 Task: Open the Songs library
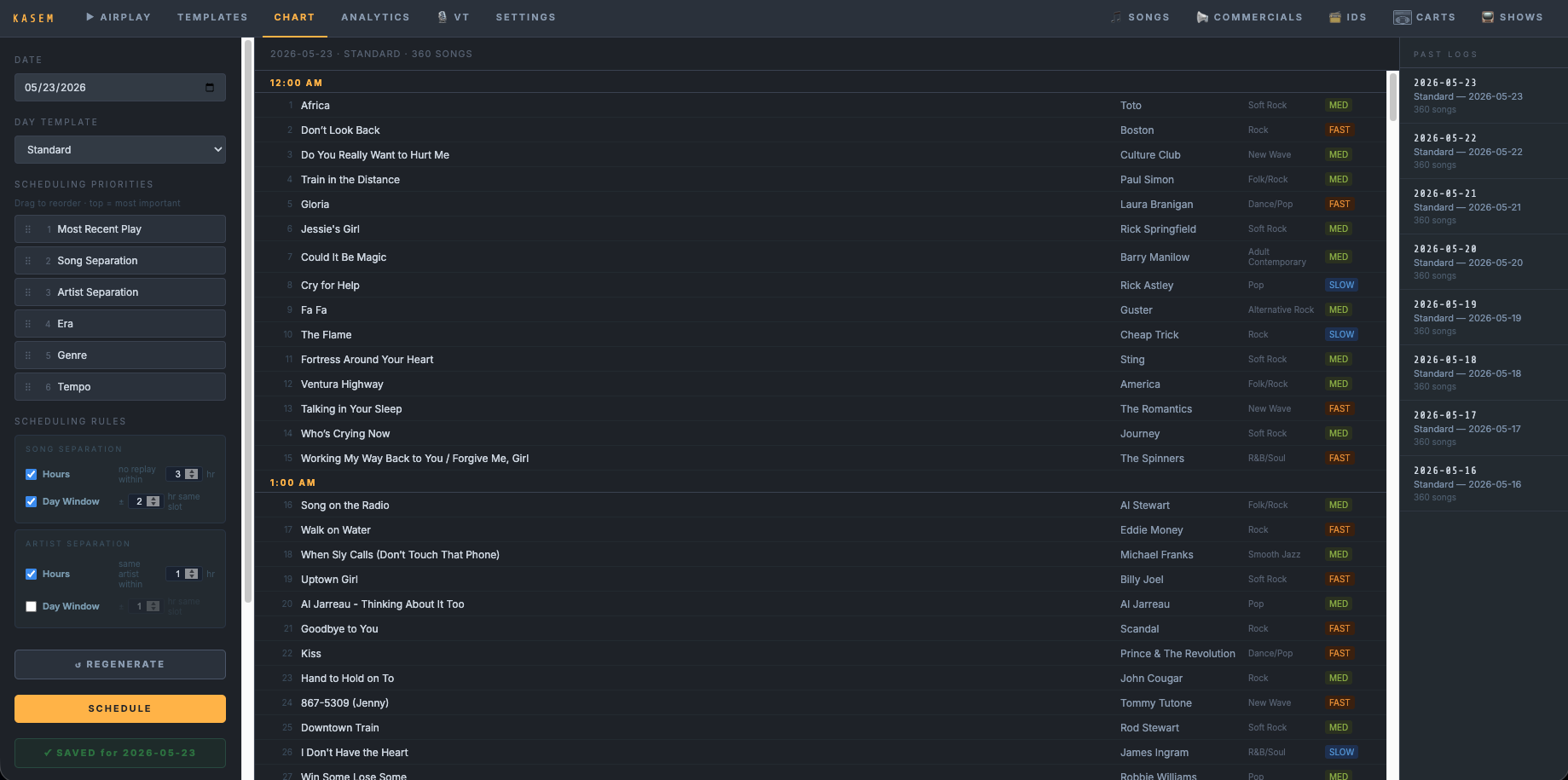point(1140,17)
